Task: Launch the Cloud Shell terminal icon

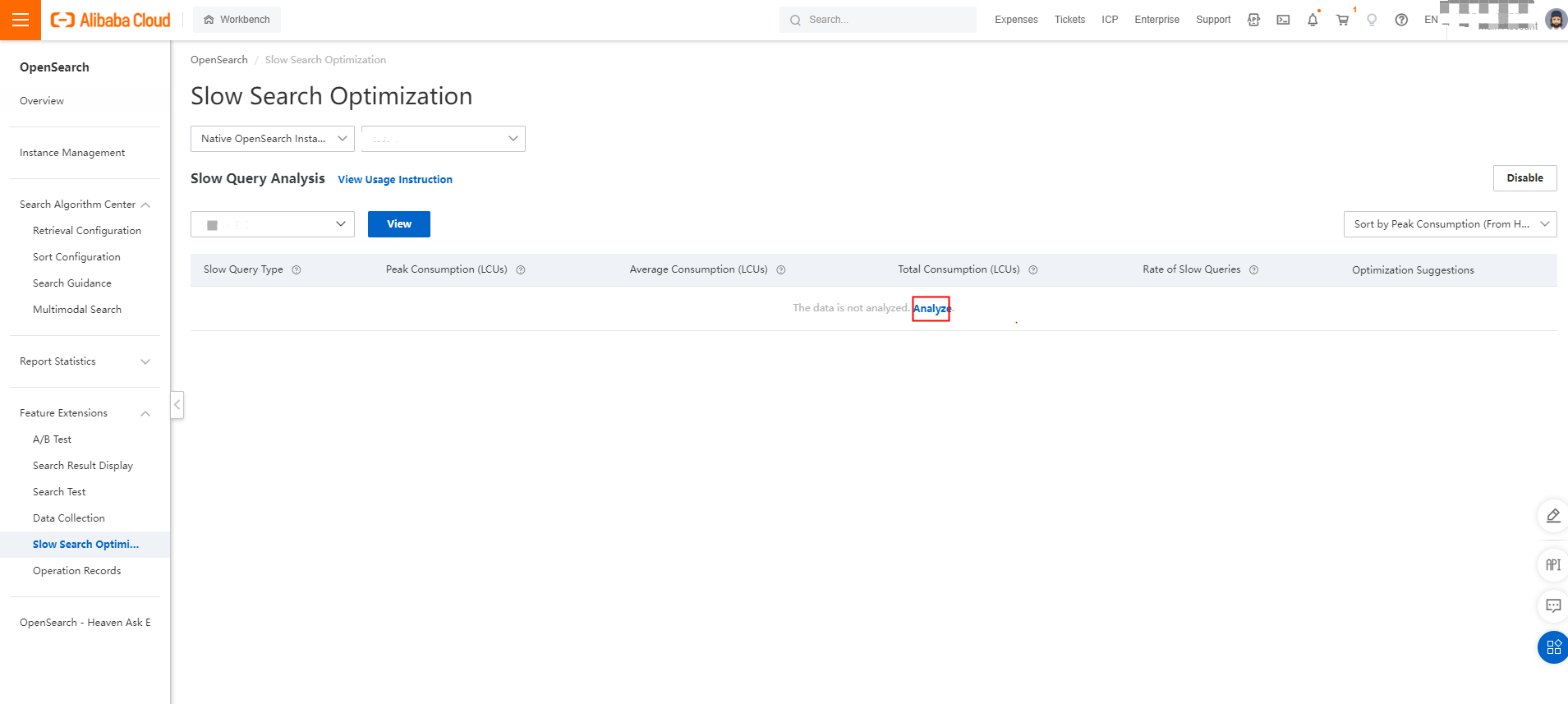Action: pyautogui.click(x=1283, y=20)
